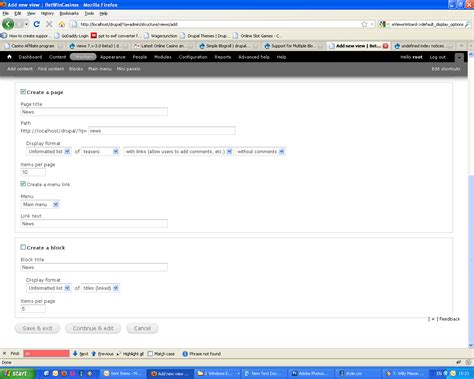Click the page 'Items per page' field
The width and height of the screenshot is (474, 379).
pos(33,172)
